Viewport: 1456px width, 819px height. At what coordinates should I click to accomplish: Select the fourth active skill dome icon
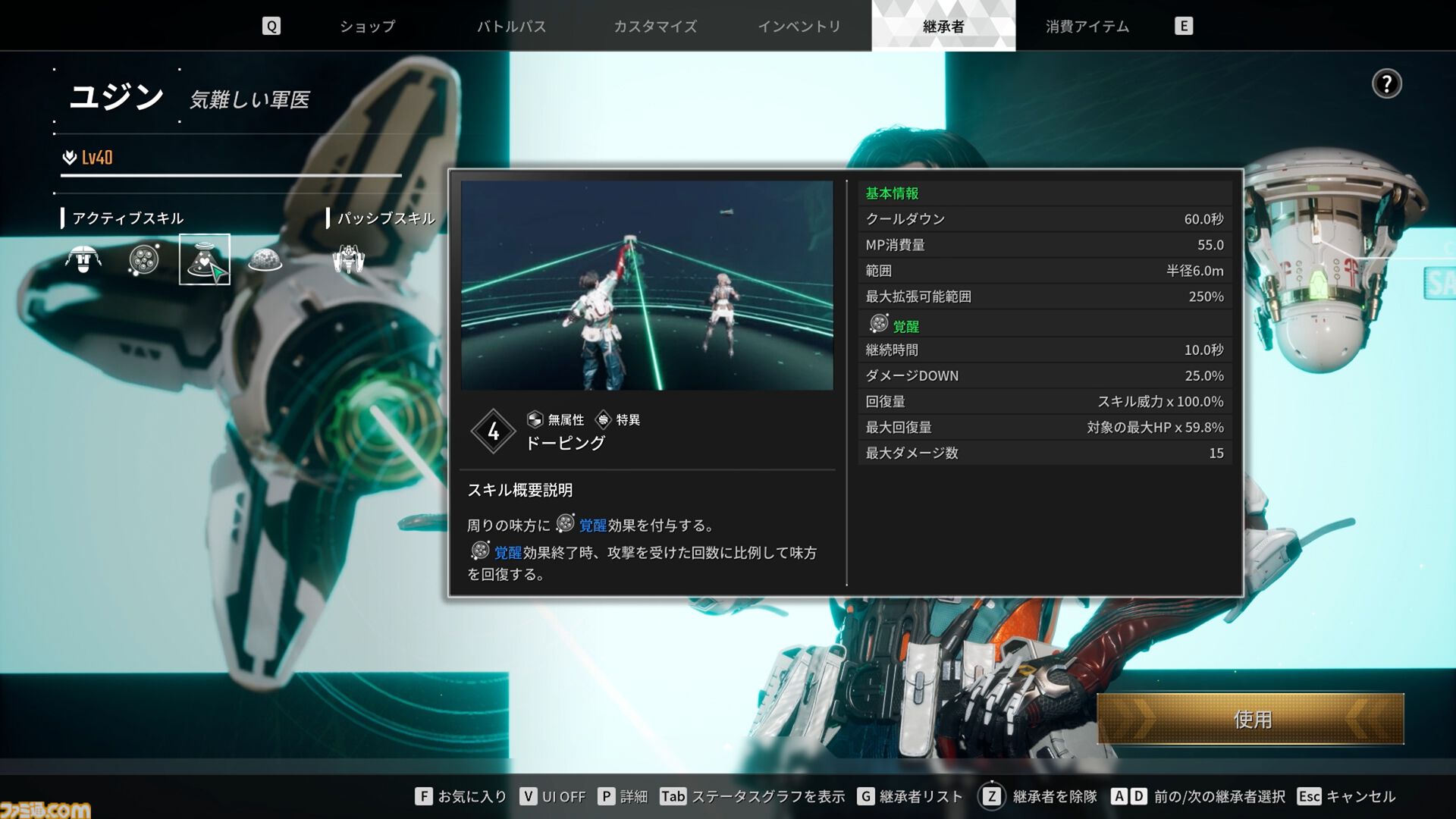coord(265,260)
